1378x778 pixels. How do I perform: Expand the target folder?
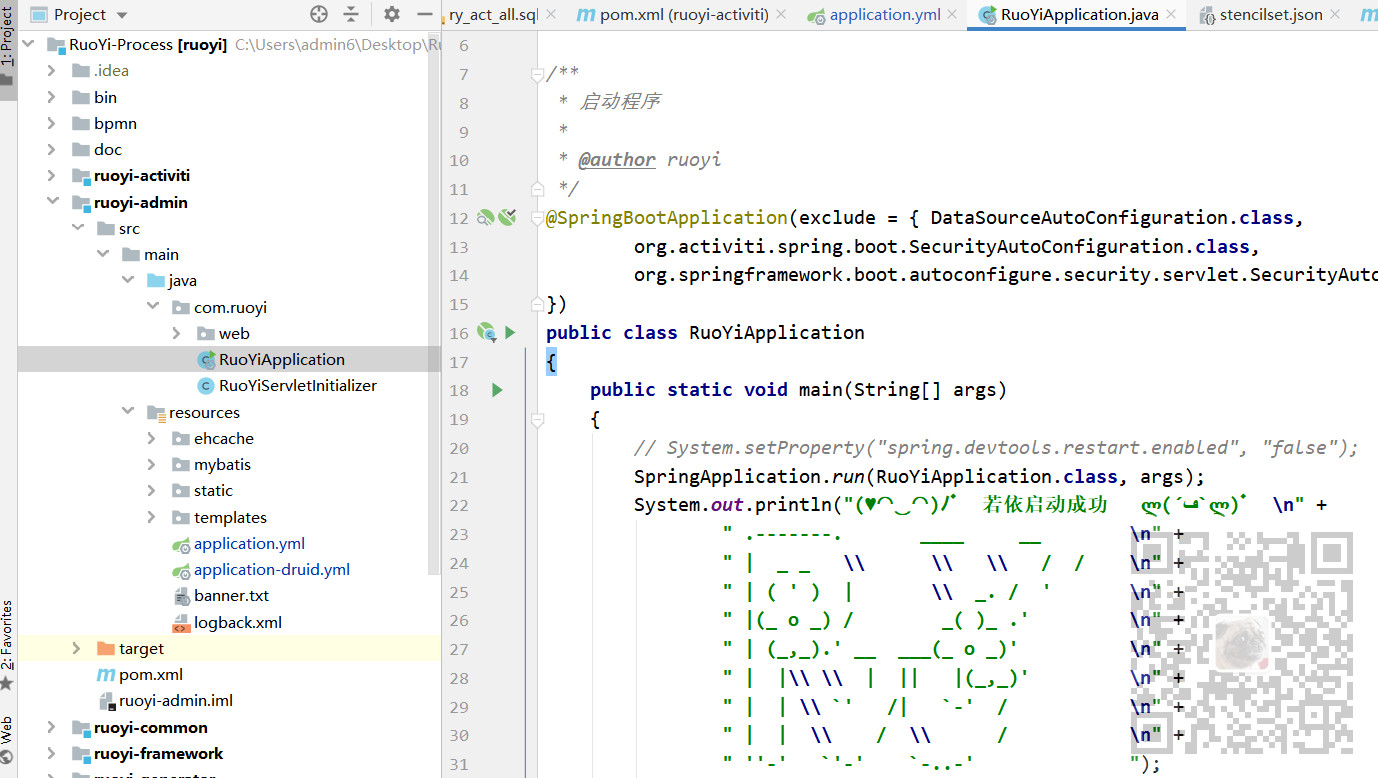(76, 648)
